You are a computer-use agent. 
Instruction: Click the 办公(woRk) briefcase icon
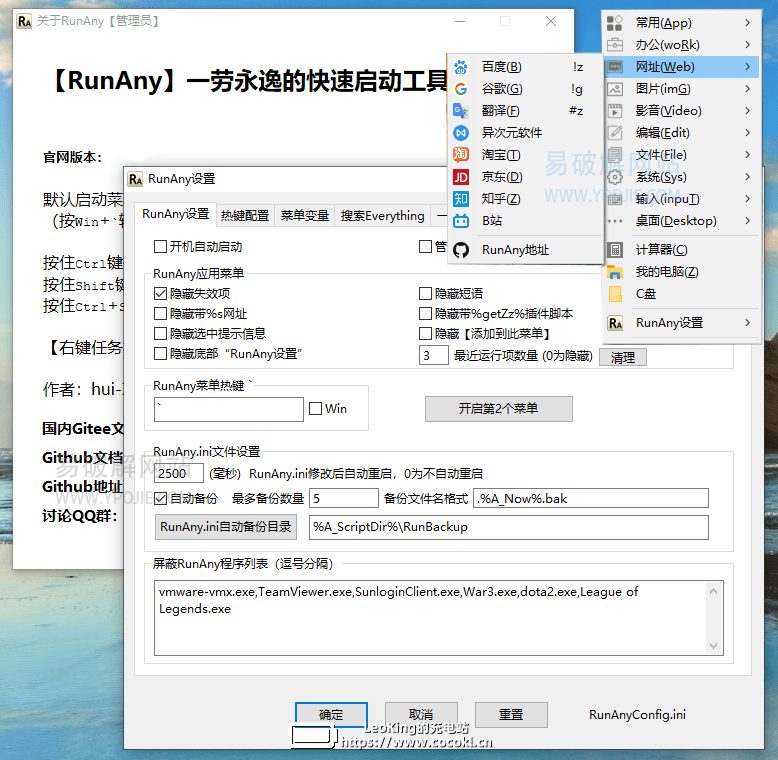(615, 45)
